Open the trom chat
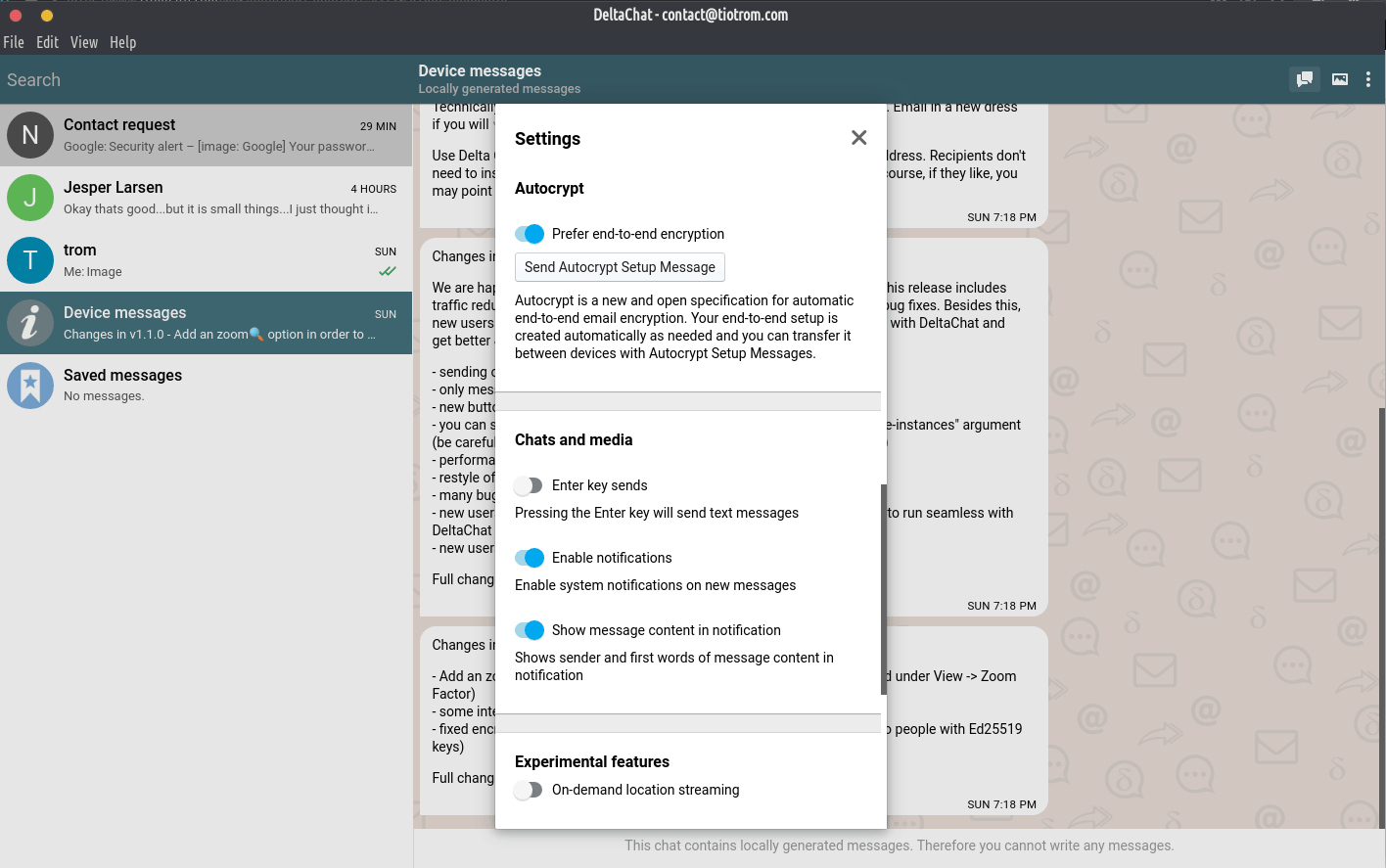1386x868 pixels. (206, 260)
